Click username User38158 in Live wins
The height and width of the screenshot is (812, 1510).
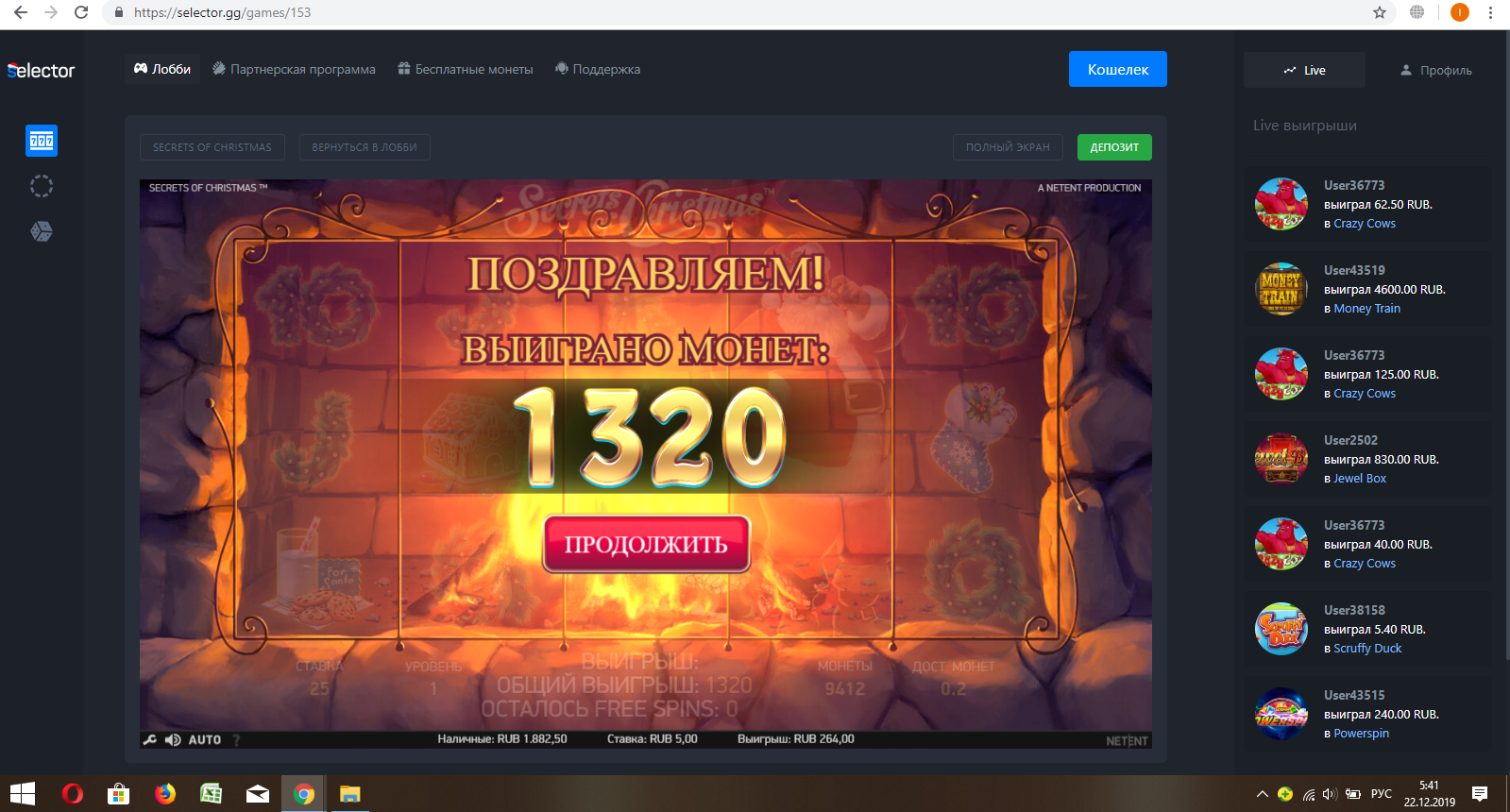click(x=1354, y=610)
